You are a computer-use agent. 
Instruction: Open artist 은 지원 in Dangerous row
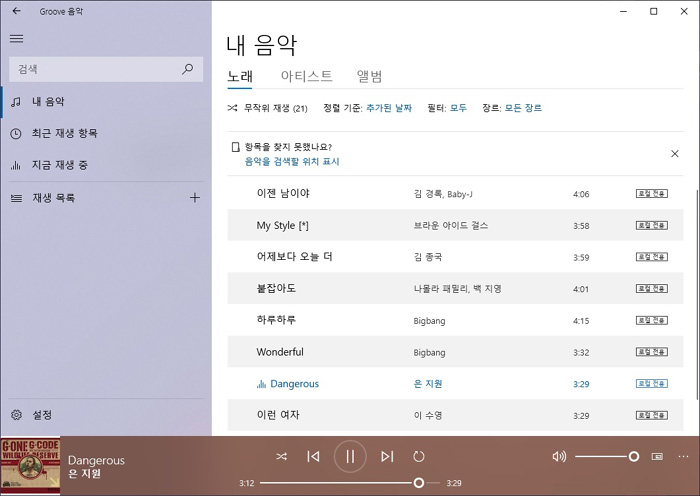(x=428, y=383)
